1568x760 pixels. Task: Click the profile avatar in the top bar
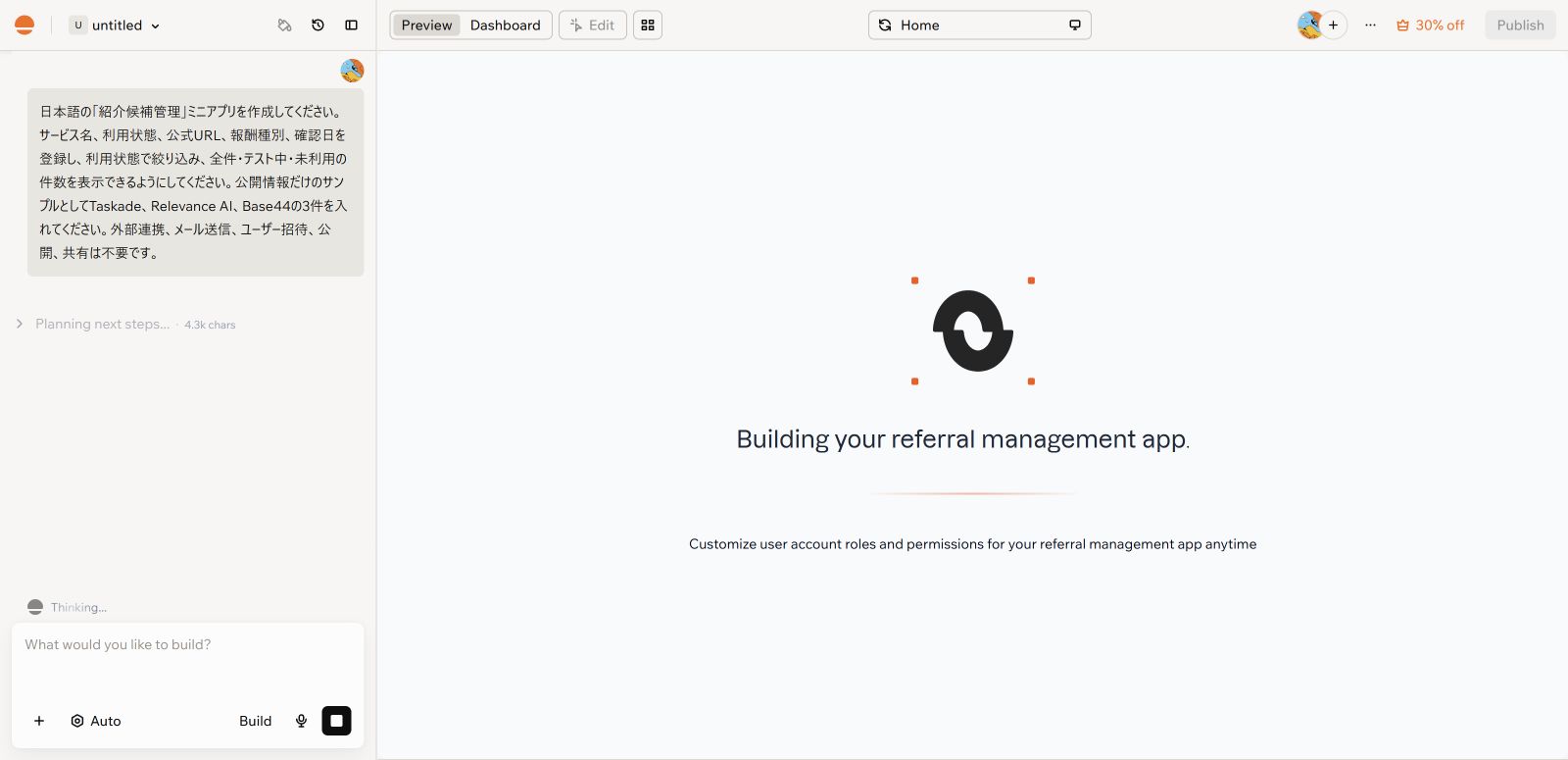(1310, 25)
